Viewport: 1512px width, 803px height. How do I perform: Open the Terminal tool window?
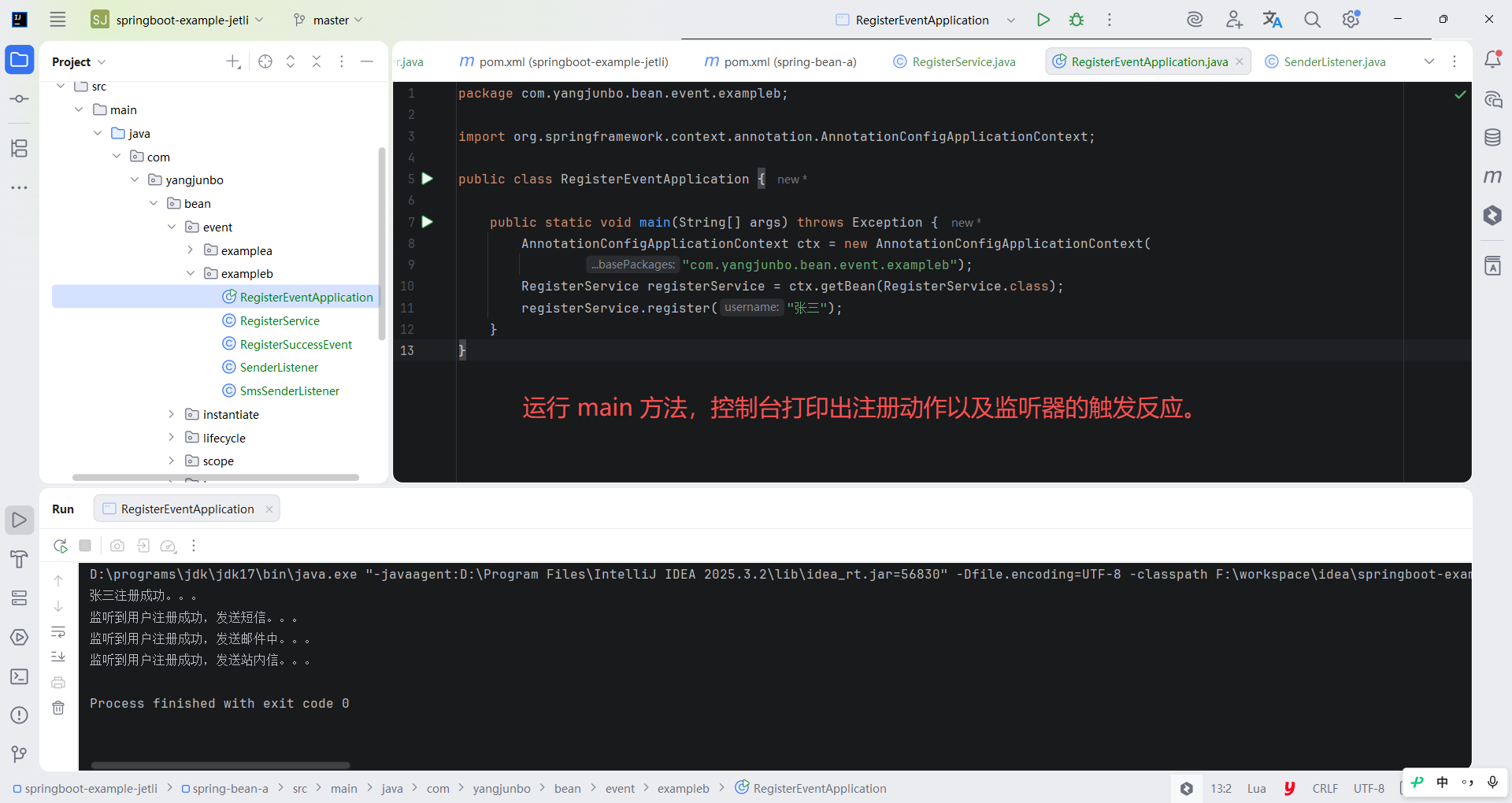coord(20,676)
